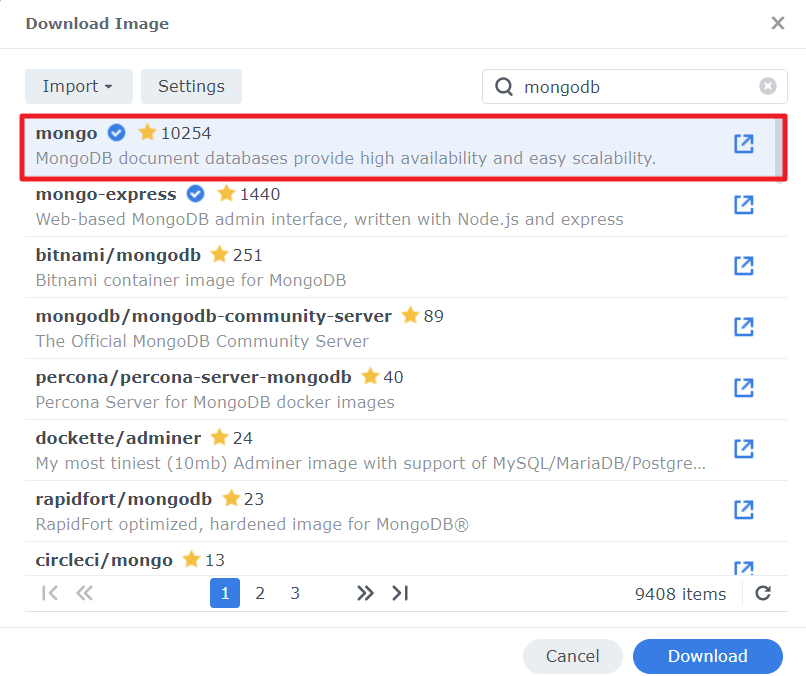Click the Cancel button
This screenshot has width=806, height=676.
pos(573,656)
